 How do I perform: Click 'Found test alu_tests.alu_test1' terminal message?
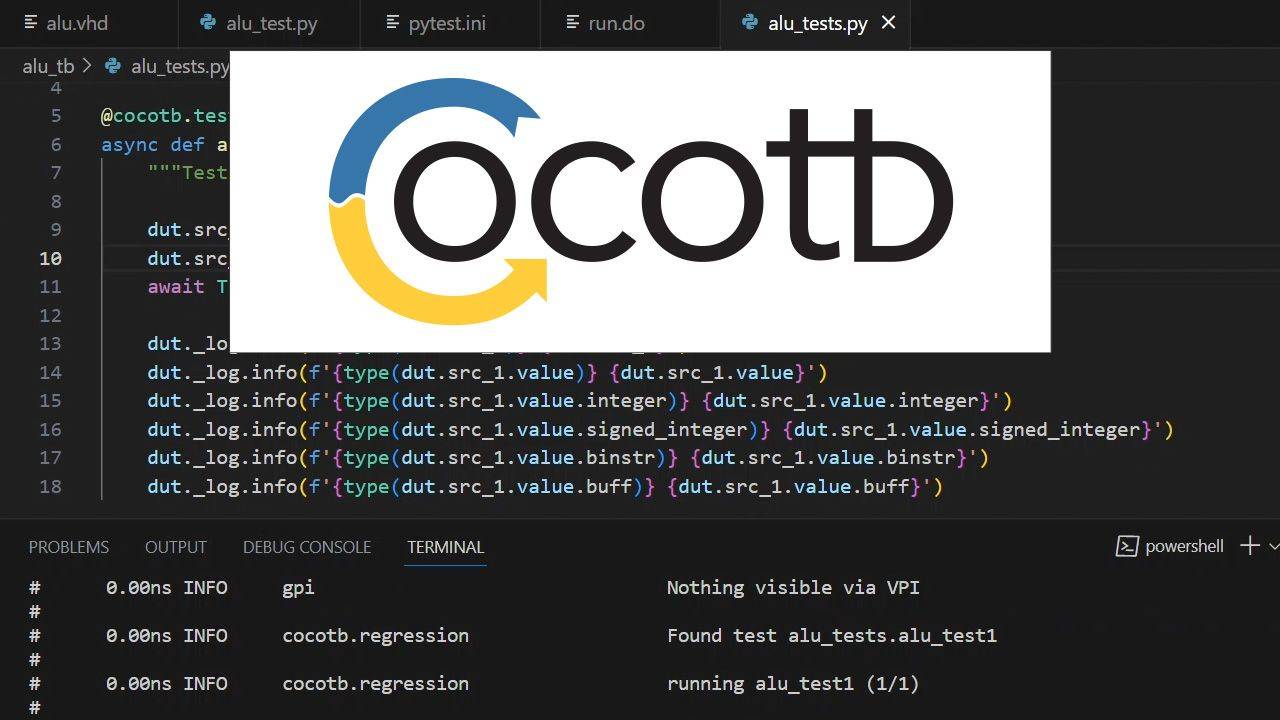pyautogui.click(x=832, y=636)
